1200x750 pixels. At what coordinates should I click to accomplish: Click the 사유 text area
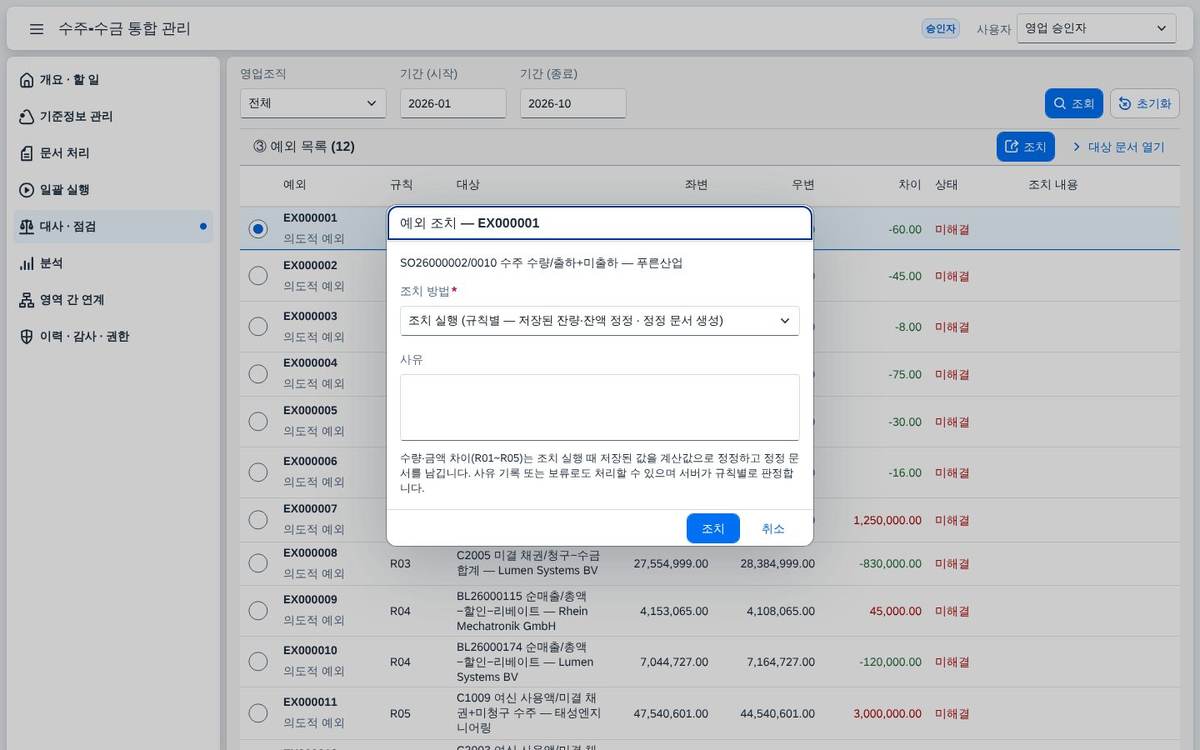(x=600, y=407)
